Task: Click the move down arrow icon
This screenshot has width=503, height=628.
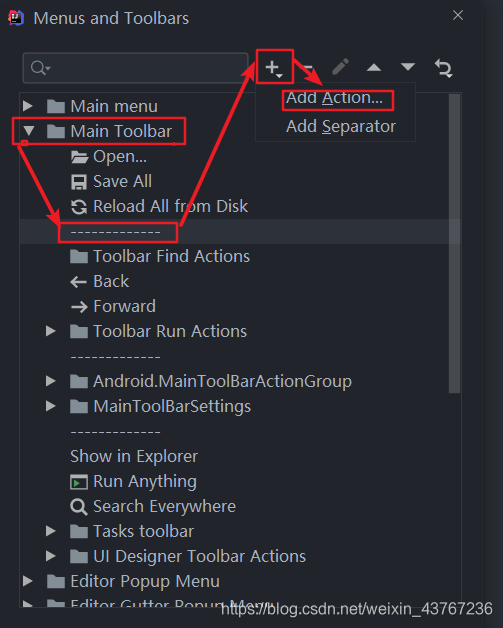Action: (x=408, y=66)
